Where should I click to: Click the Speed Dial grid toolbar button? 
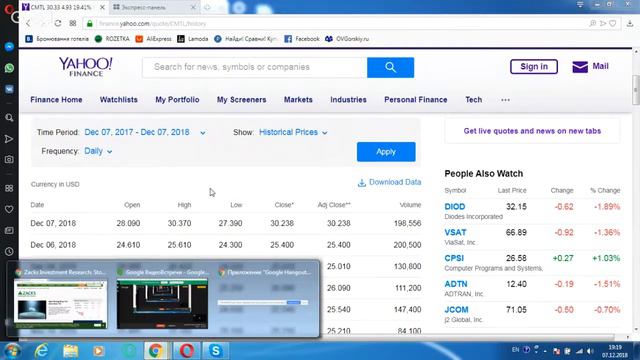pos(73,23)
